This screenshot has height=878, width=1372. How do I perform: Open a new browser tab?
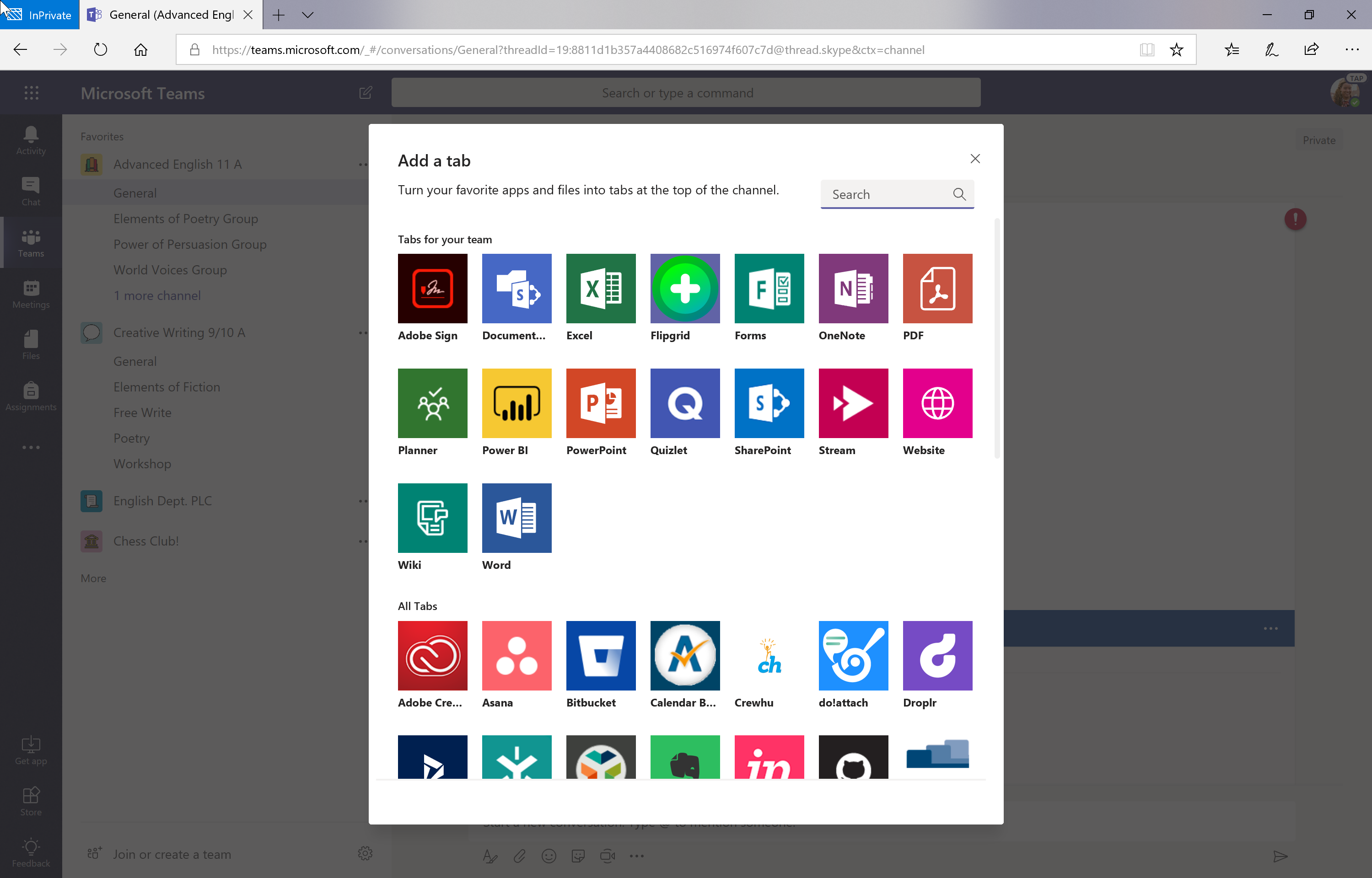(x=278, y=15)
